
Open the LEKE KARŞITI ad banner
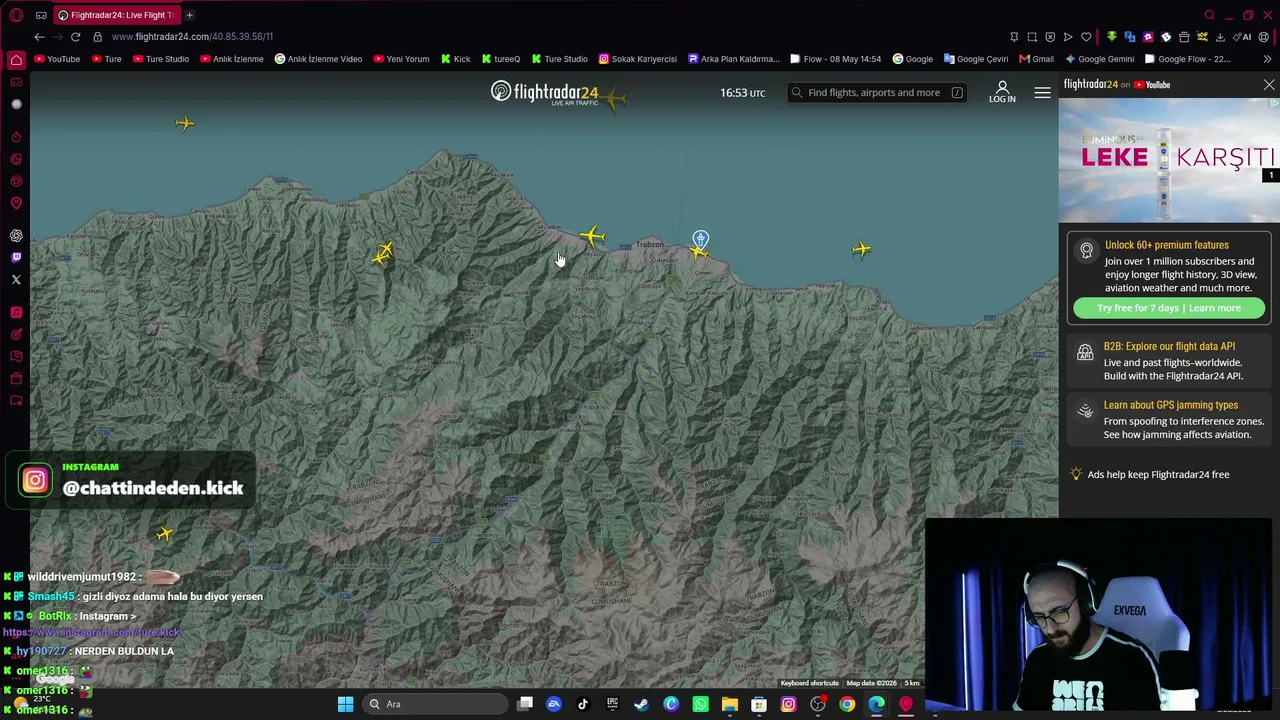(x=1169, y=159)
